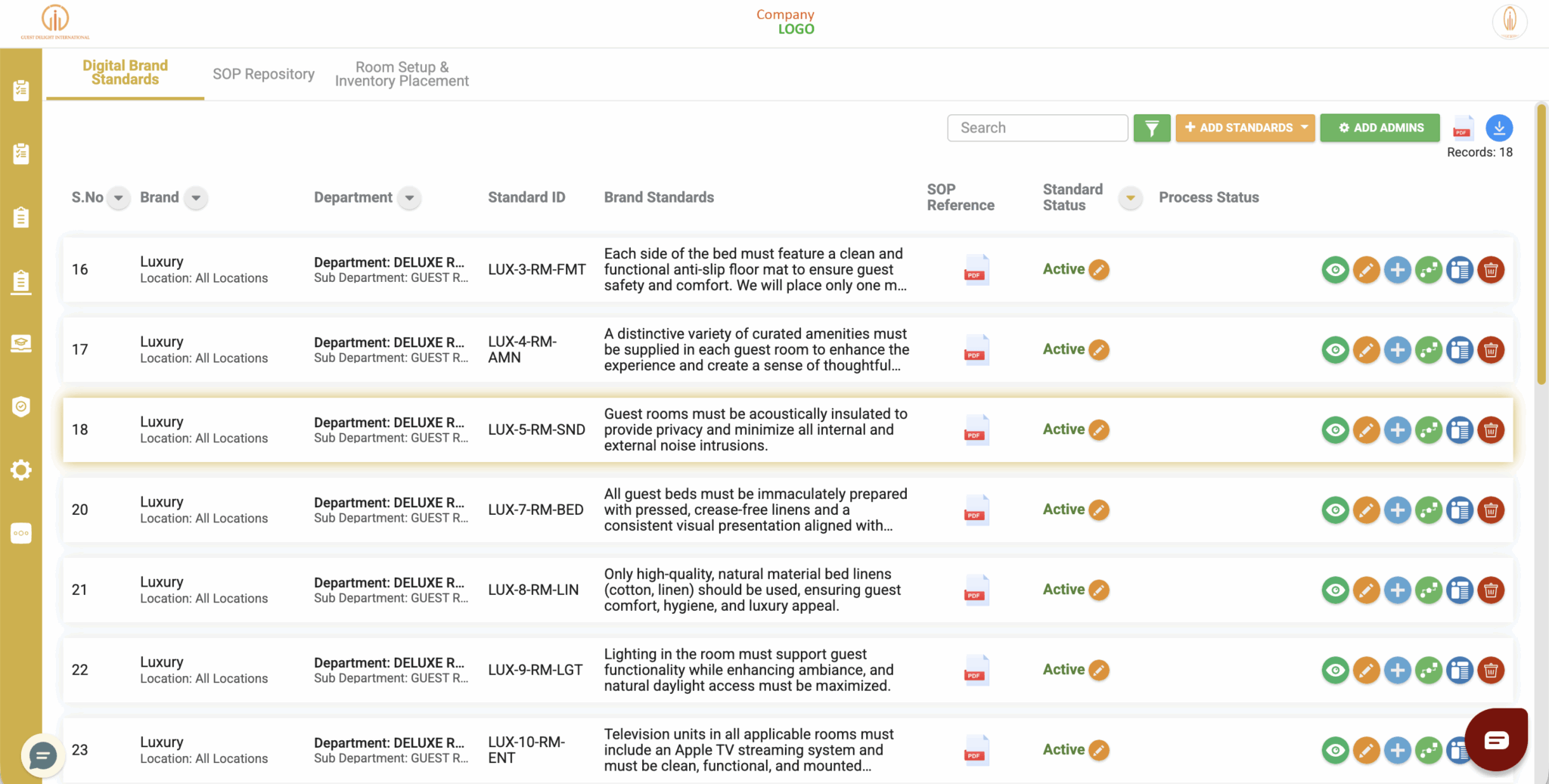View details of row 16 with eye icon

point(1335,270)
